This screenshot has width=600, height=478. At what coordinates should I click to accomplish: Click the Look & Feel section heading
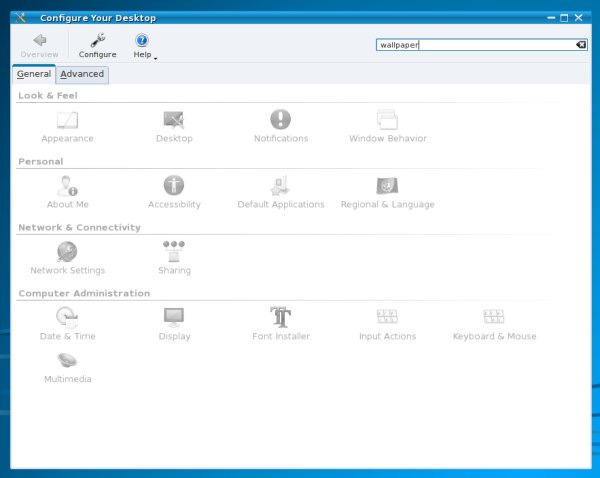point(48,96)
